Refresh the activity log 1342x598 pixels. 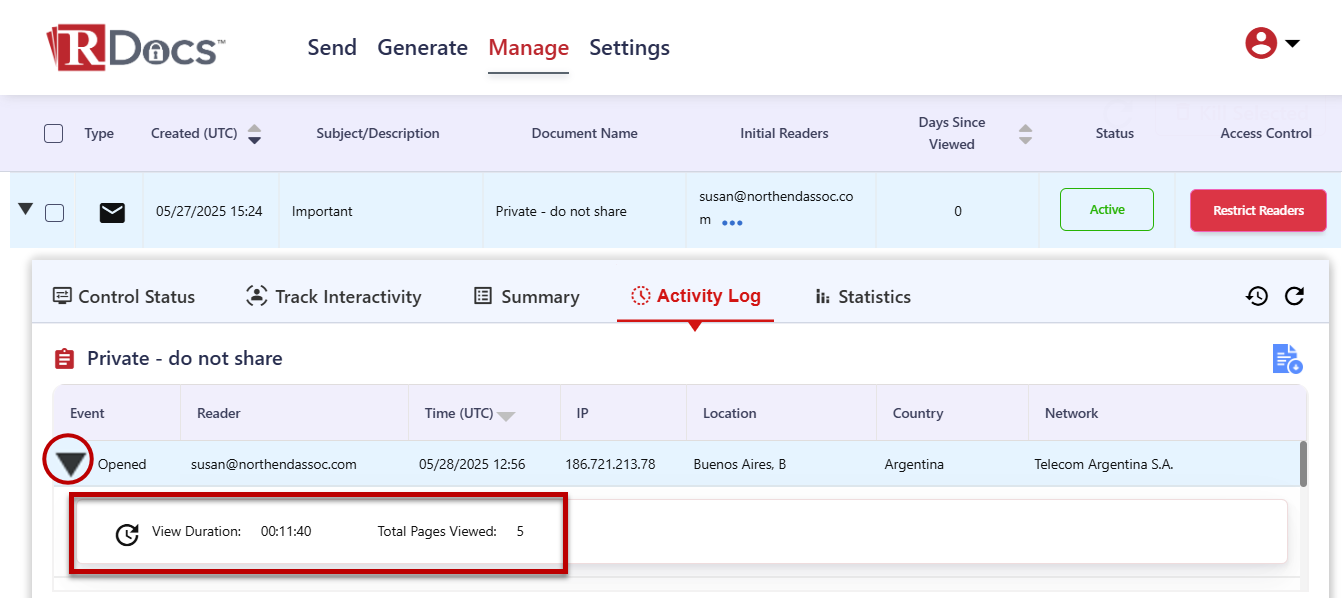pos(1294,296)
